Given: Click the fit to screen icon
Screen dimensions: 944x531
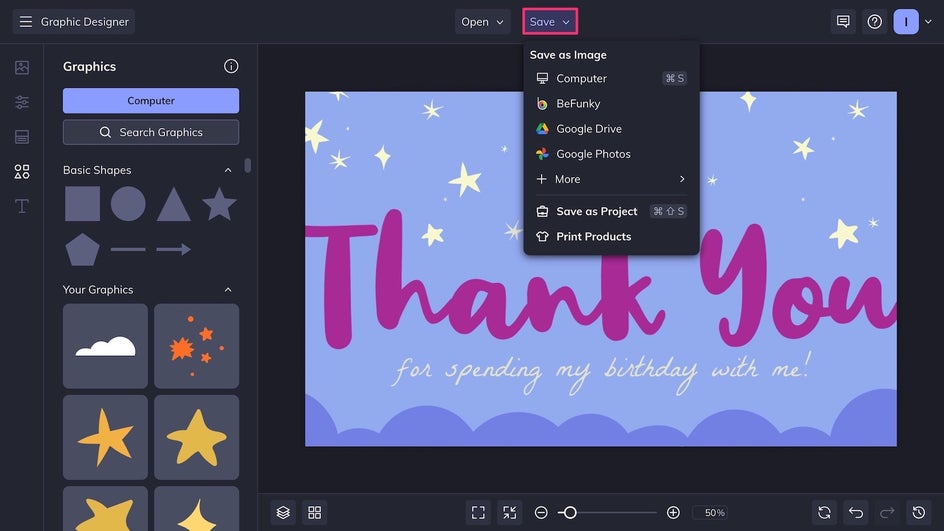Looking at the screenshot, I should 478,512.
